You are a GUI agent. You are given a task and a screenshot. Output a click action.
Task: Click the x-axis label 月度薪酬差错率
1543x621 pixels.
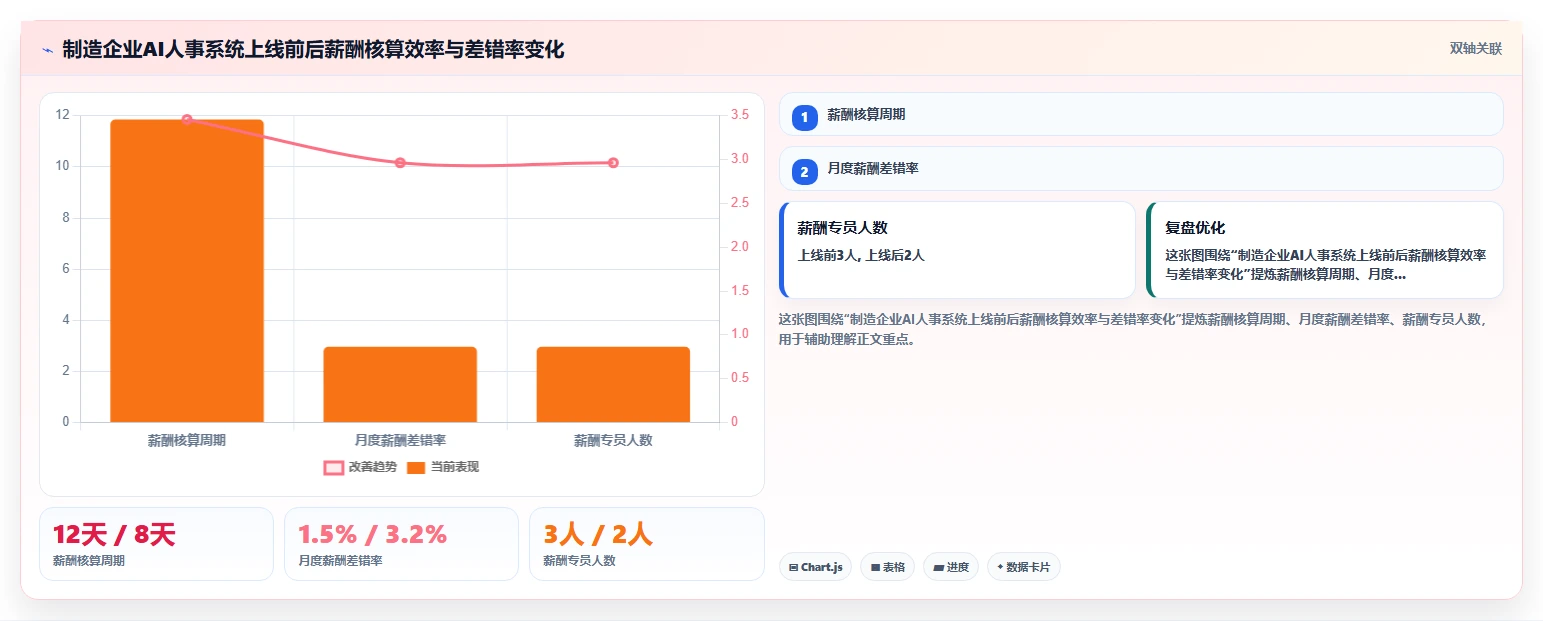click(x=400, y=440)
